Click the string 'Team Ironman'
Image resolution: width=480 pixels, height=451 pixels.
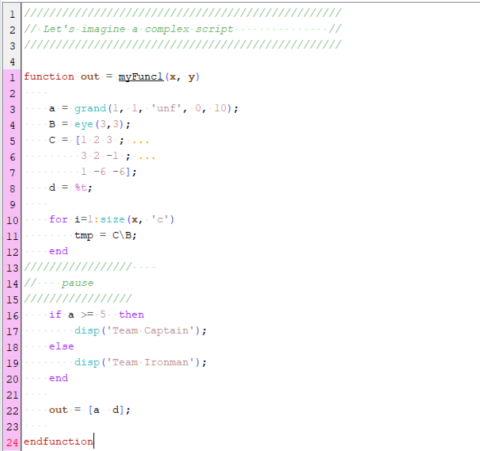[150, 362]
